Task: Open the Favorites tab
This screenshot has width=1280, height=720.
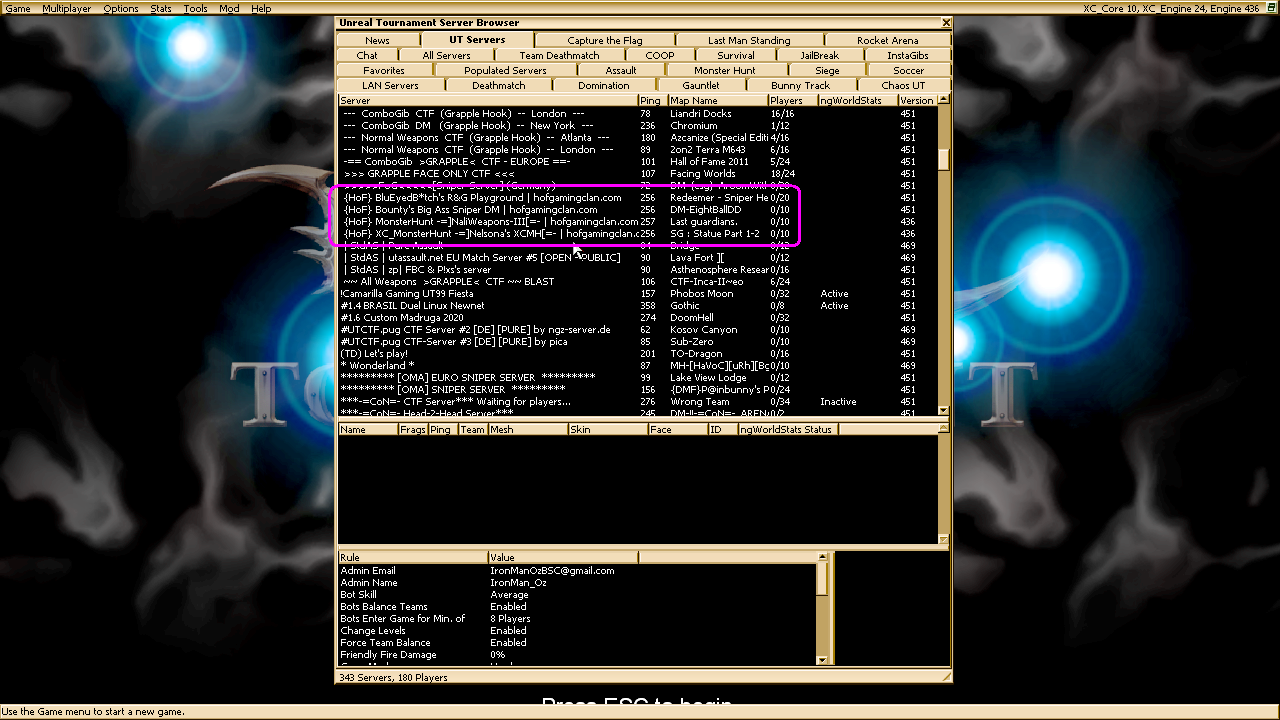Action: click(382, 70)
